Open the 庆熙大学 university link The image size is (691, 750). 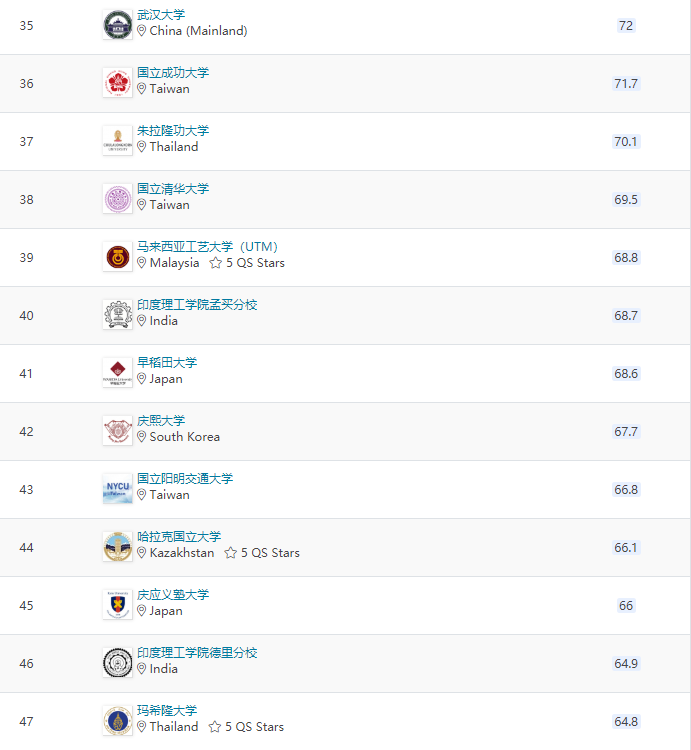click(161, 421)
